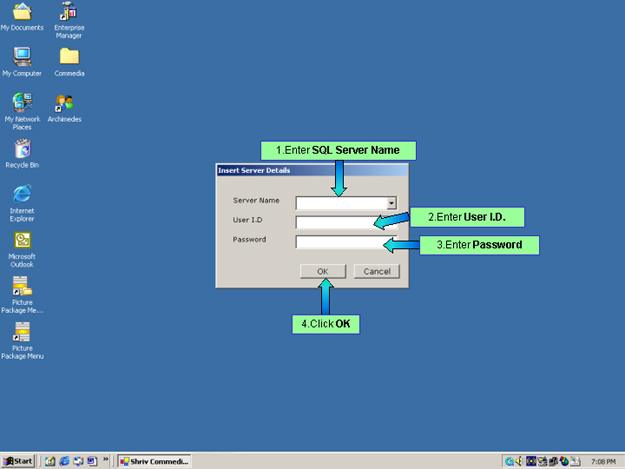
Task: Click the system tray clock
Action: click(x=603, y=461)
